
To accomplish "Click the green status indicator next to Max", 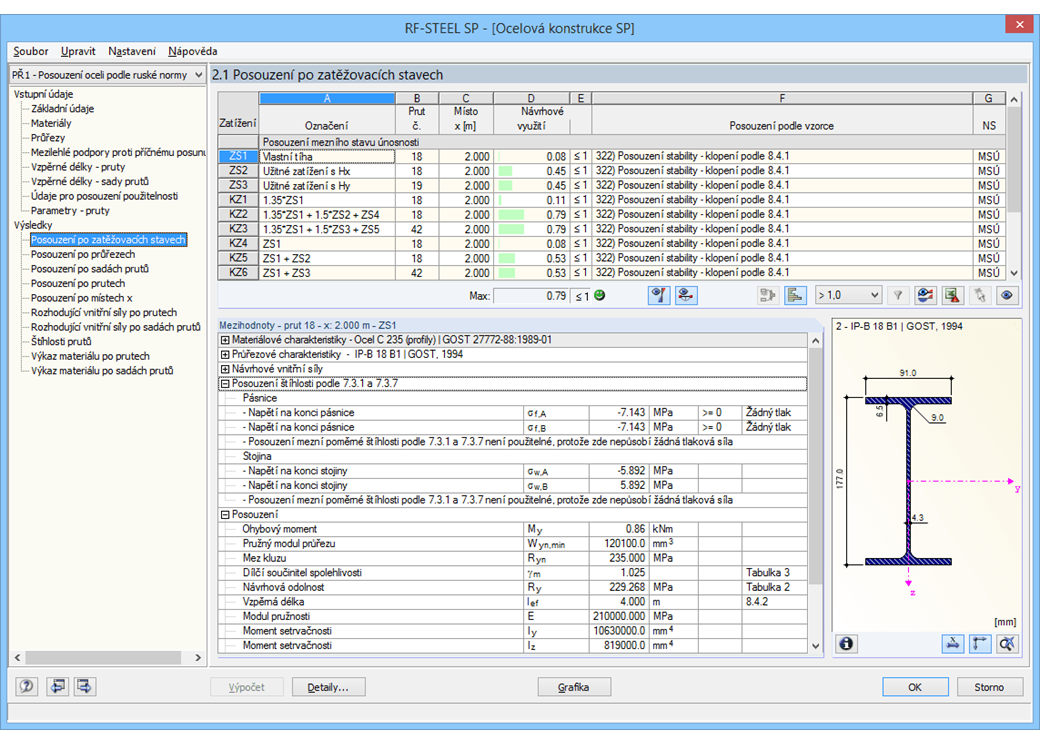I will tap(600, 296).
